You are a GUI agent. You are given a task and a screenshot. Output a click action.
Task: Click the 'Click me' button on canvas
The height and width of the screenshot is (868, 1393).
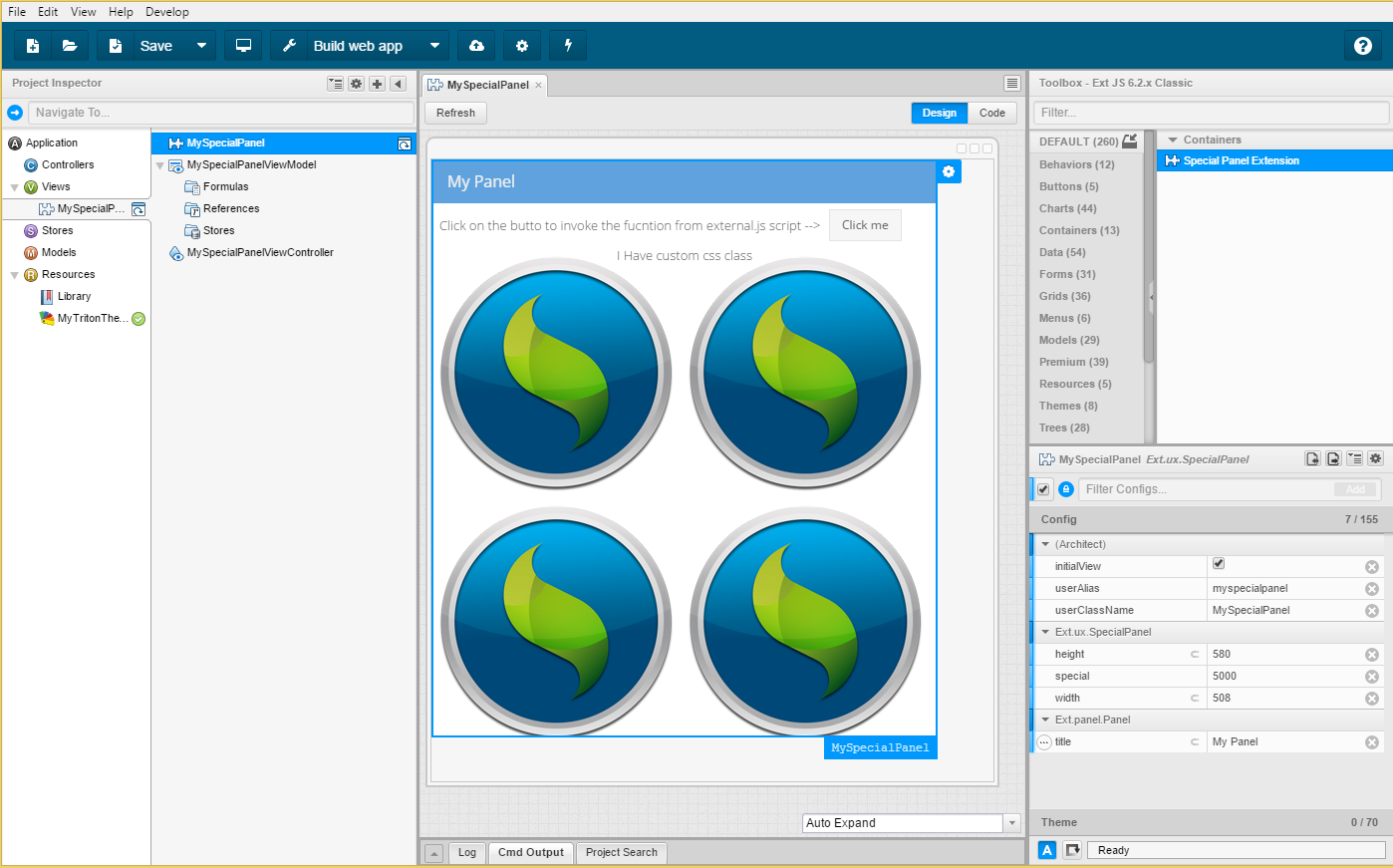[x=865, y=225]
